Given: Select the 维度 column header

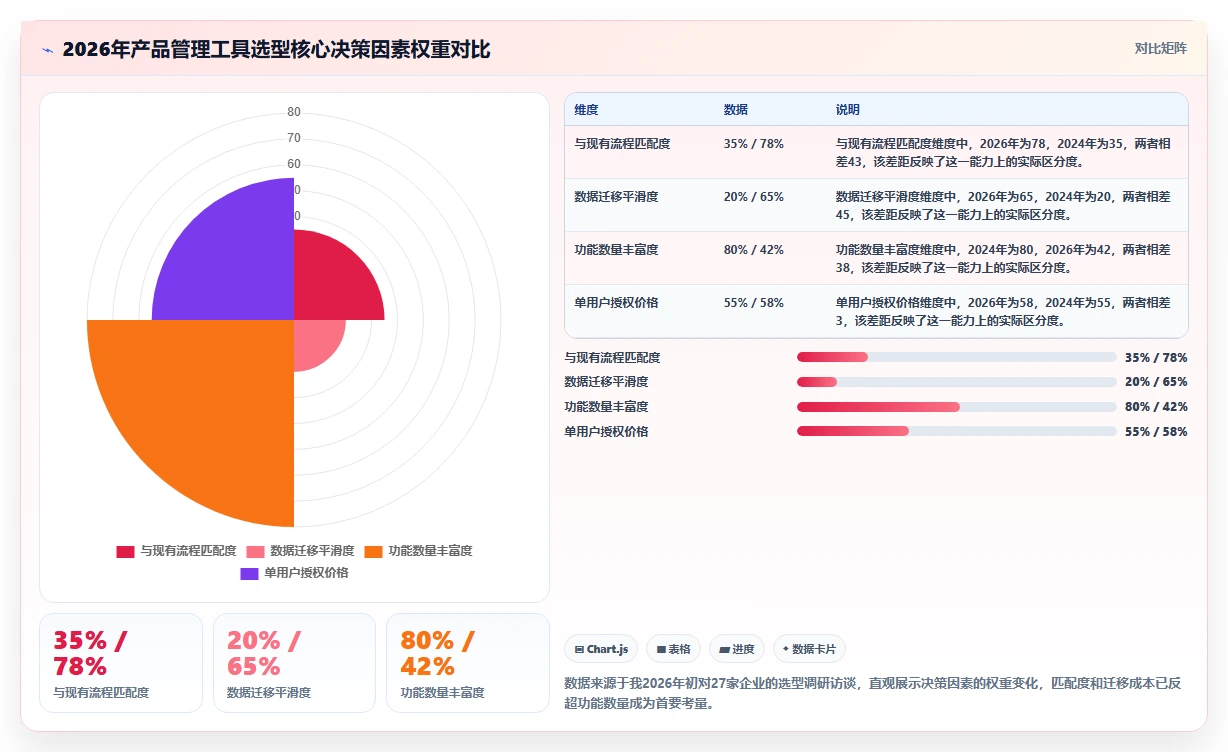Looking at the screenshot, I should click(586, 110).
